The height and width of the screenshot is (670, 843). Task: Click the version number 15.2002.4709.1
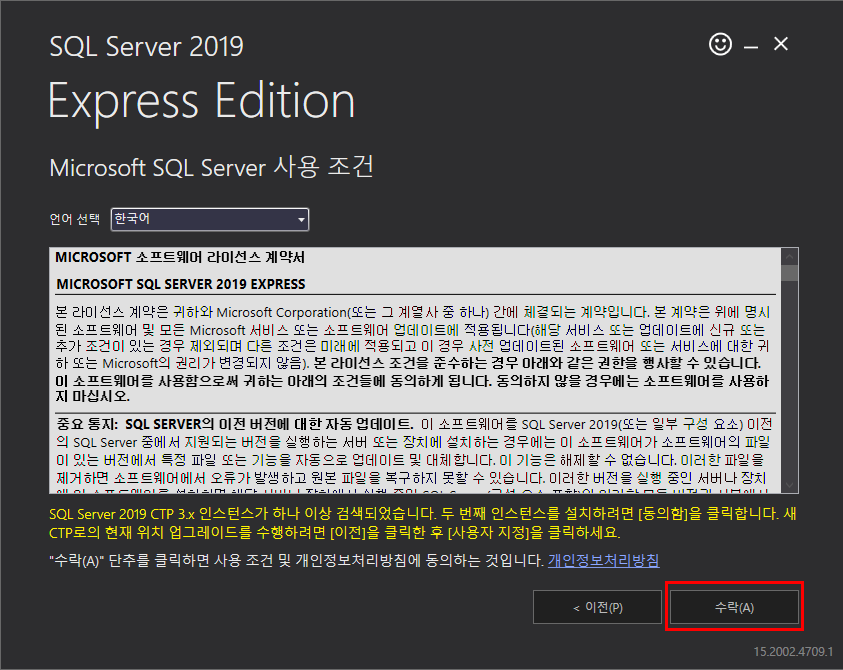(793, 652)
